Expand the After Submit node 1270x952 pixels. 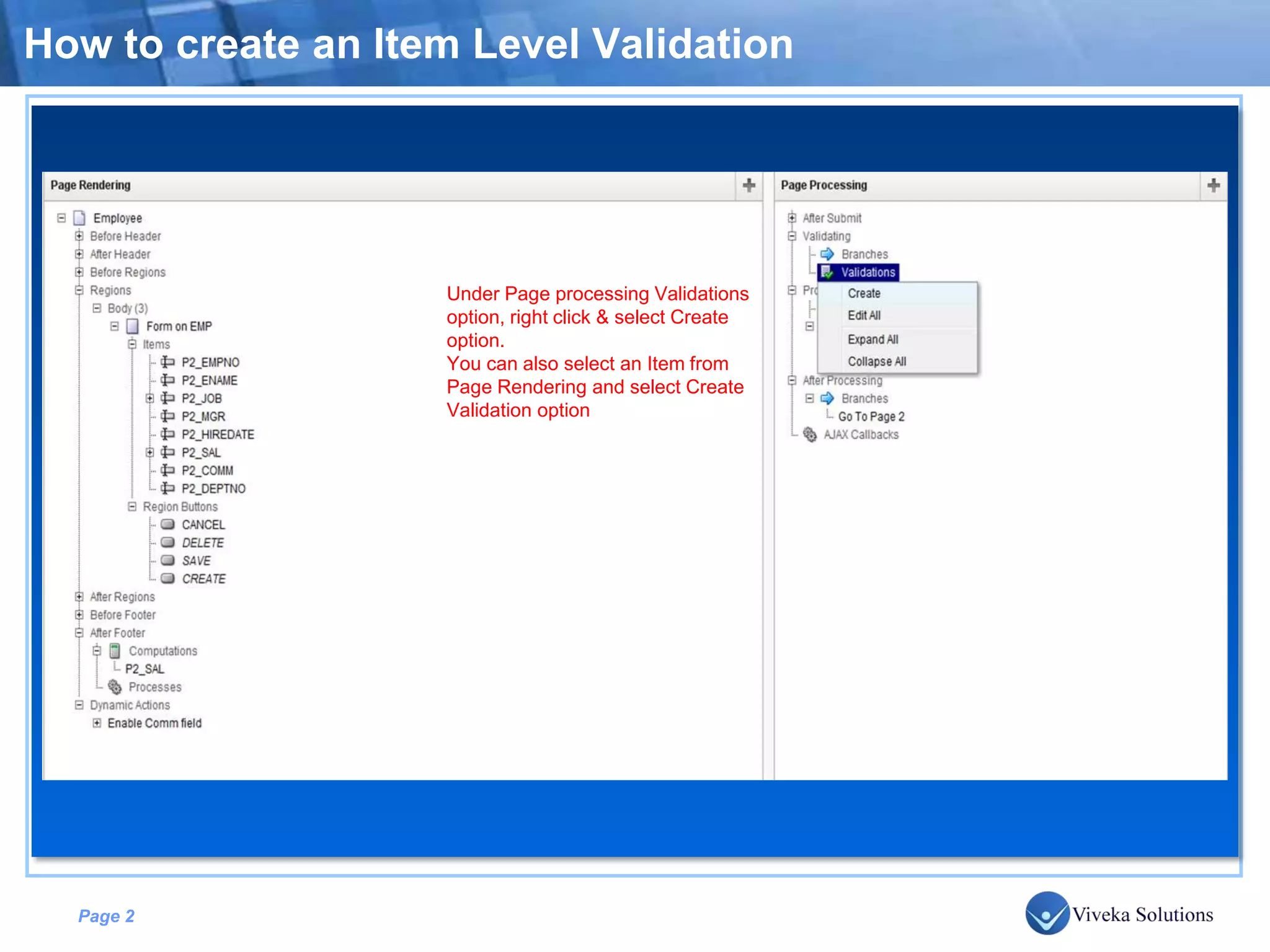pos(792,218)
